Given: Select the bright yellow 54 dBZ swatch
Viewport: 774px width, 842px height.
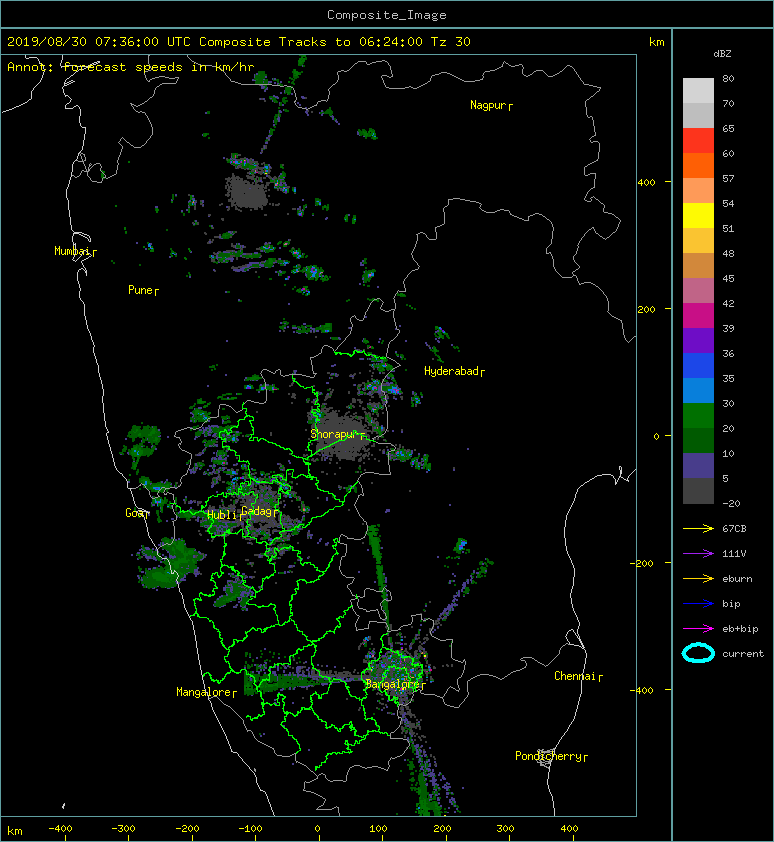Looking at the screenshot, I should point(698,216).
